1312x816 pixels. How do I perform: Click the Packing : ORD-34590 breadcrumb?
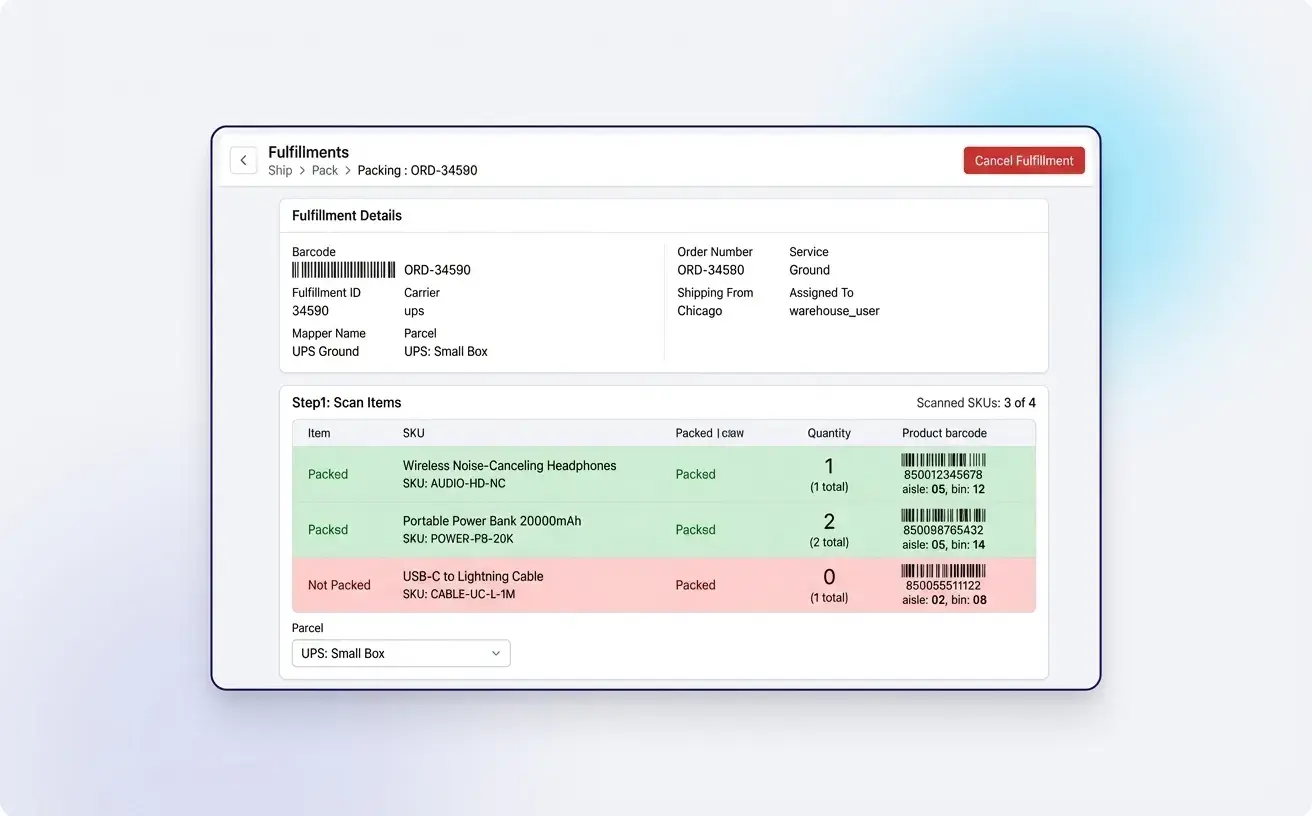coord(417,170)
